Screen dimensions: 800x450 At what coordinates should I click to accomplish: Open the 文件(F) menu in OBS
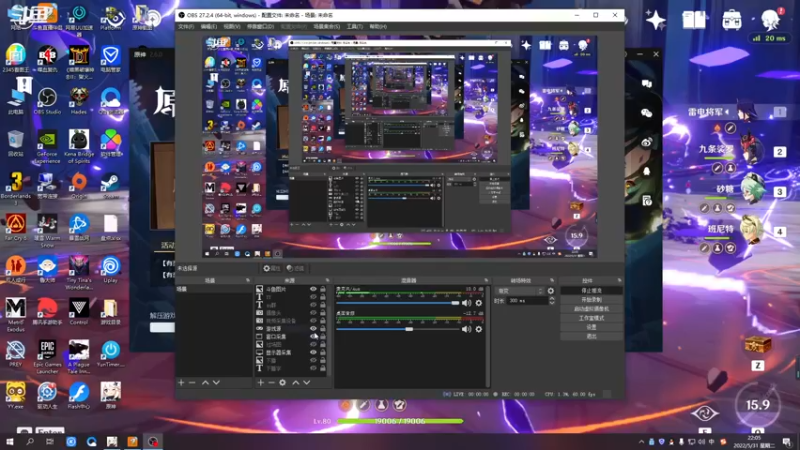point(186,27)
